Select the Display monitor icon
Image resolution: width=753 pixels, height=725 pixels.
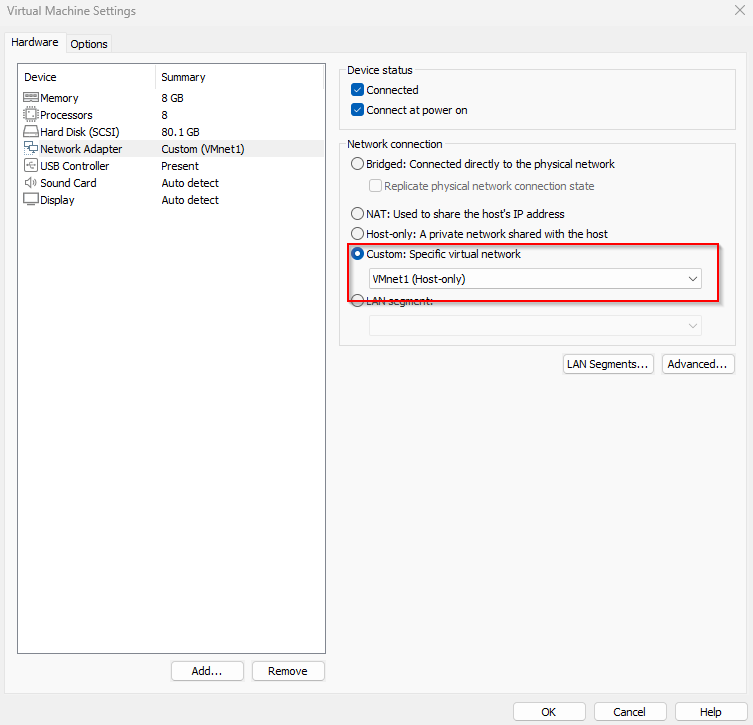tap(30, 200)
